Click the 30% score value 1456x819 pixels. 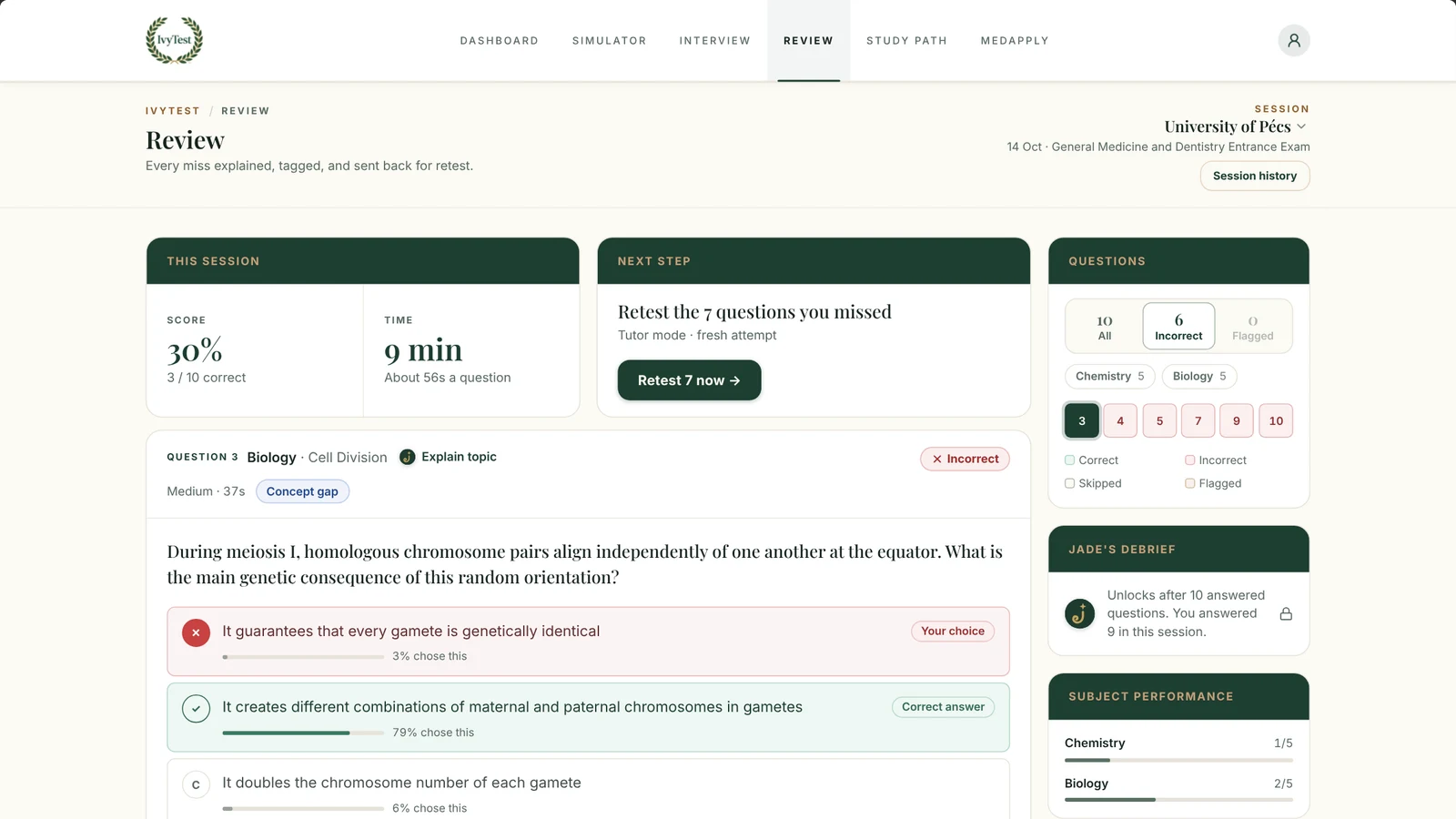coord(195,350)
